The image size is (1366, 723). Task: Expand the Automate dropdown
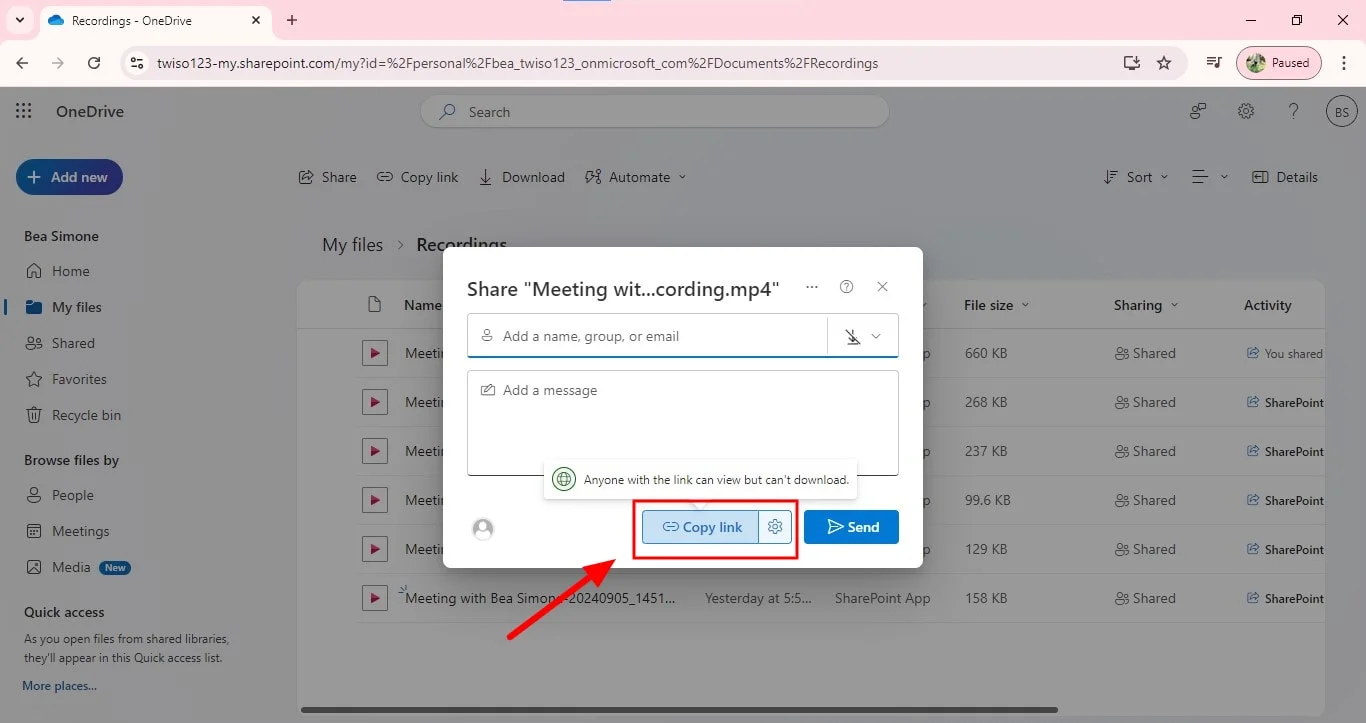click(x=636, y=177)
